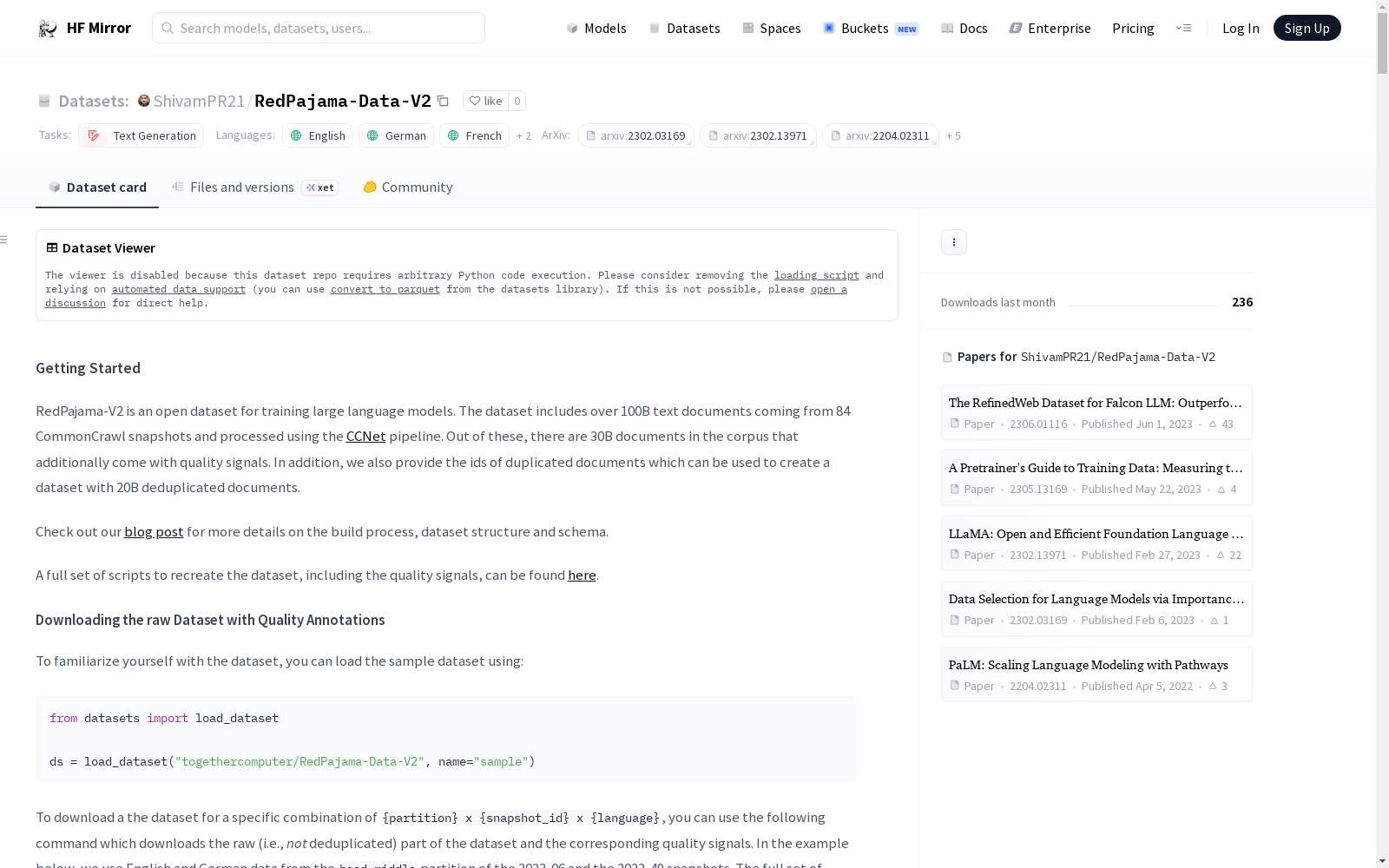Click the HF Mirror logo icon

point(48,29)
